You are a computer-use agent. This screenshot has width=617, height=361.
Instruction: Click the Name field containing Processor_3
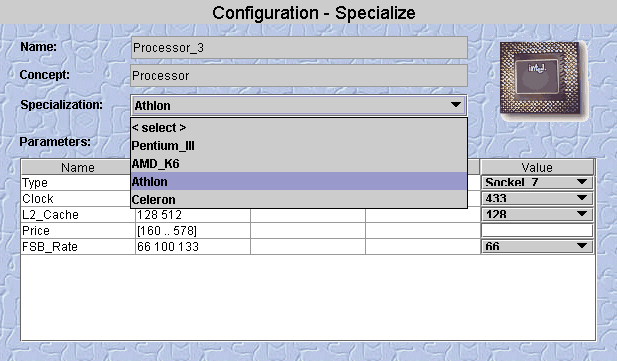point(299,48)
